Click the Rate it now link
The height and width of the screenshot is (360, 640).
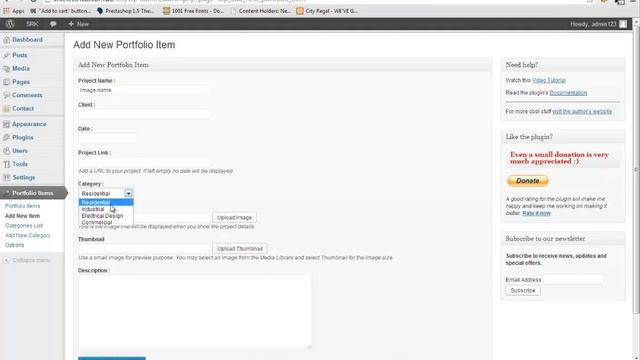point(536,213)
